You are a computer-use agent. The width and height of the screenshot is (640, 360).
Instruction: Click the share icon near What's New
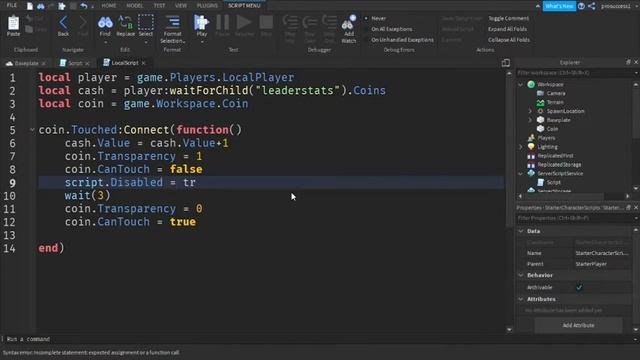pos(591,6)
